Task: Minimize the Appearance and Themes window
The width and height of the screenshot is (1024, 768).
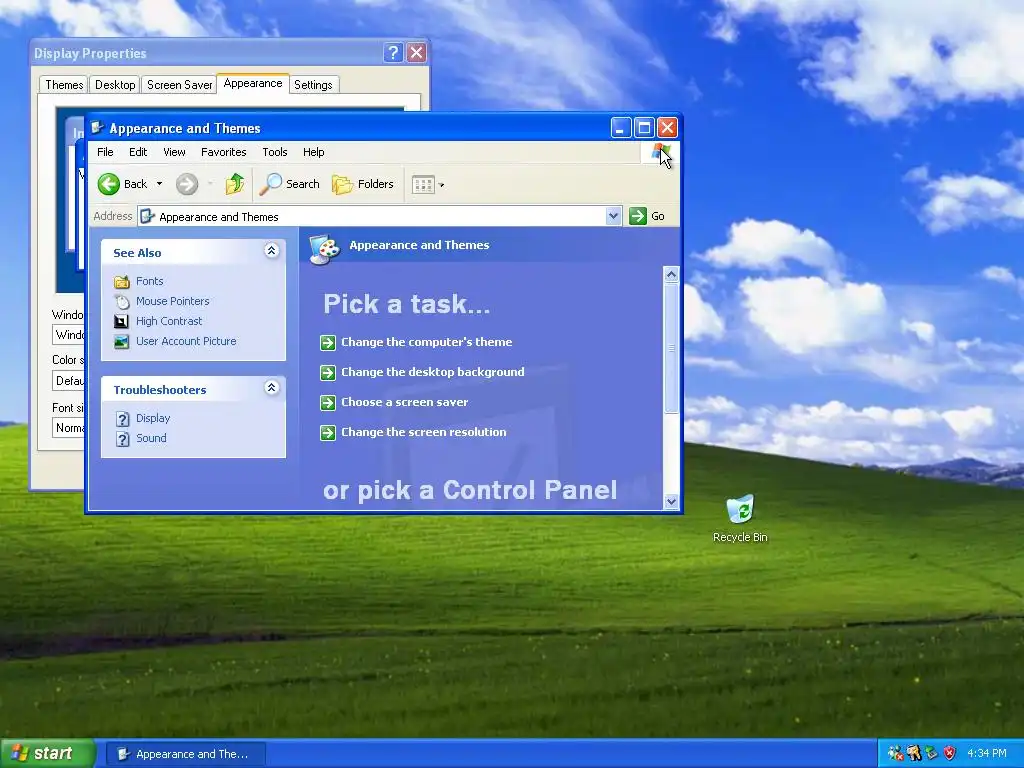Action: 620,128
